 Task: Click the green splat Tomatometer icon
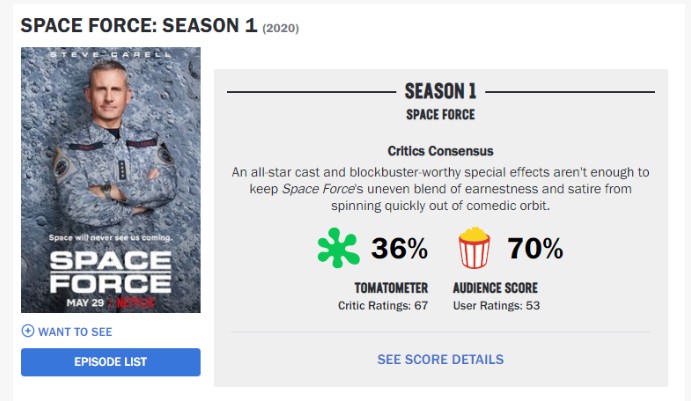click(338, 248)
